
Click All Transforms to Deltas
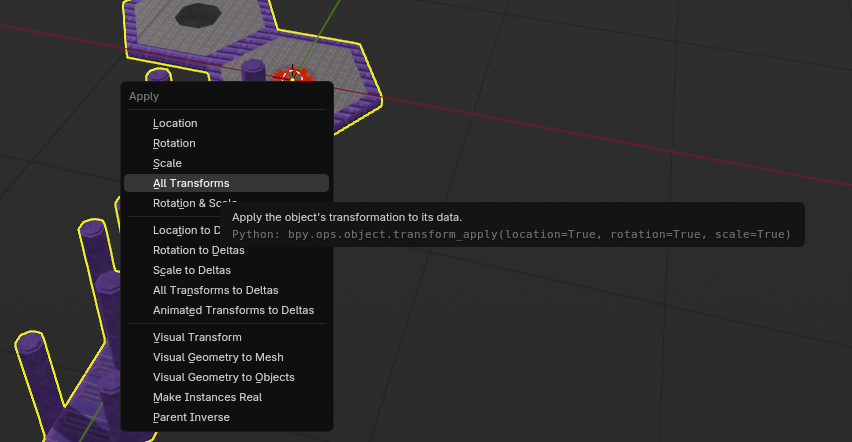pyautogui.click(x=215, y=290)
